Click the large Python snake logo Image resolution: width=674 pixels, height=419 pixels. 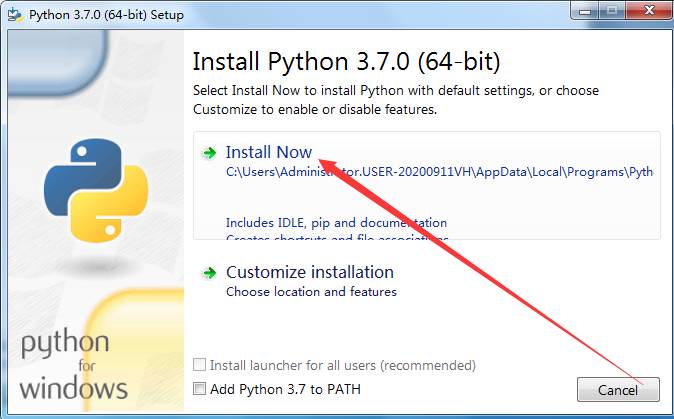(x=97, y=192)
